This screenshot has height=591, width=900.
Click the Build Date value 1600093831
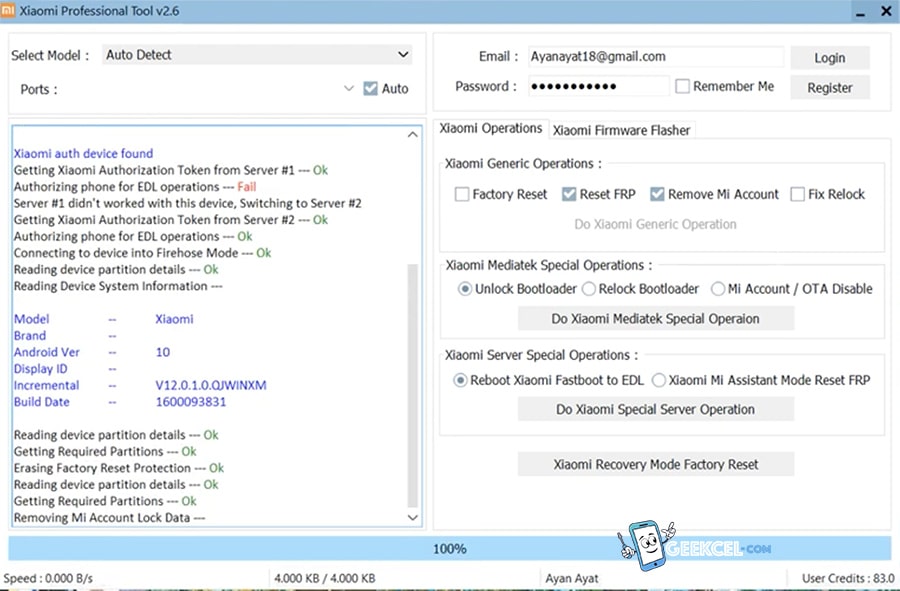pyautogui.click(x=191, y=402)
